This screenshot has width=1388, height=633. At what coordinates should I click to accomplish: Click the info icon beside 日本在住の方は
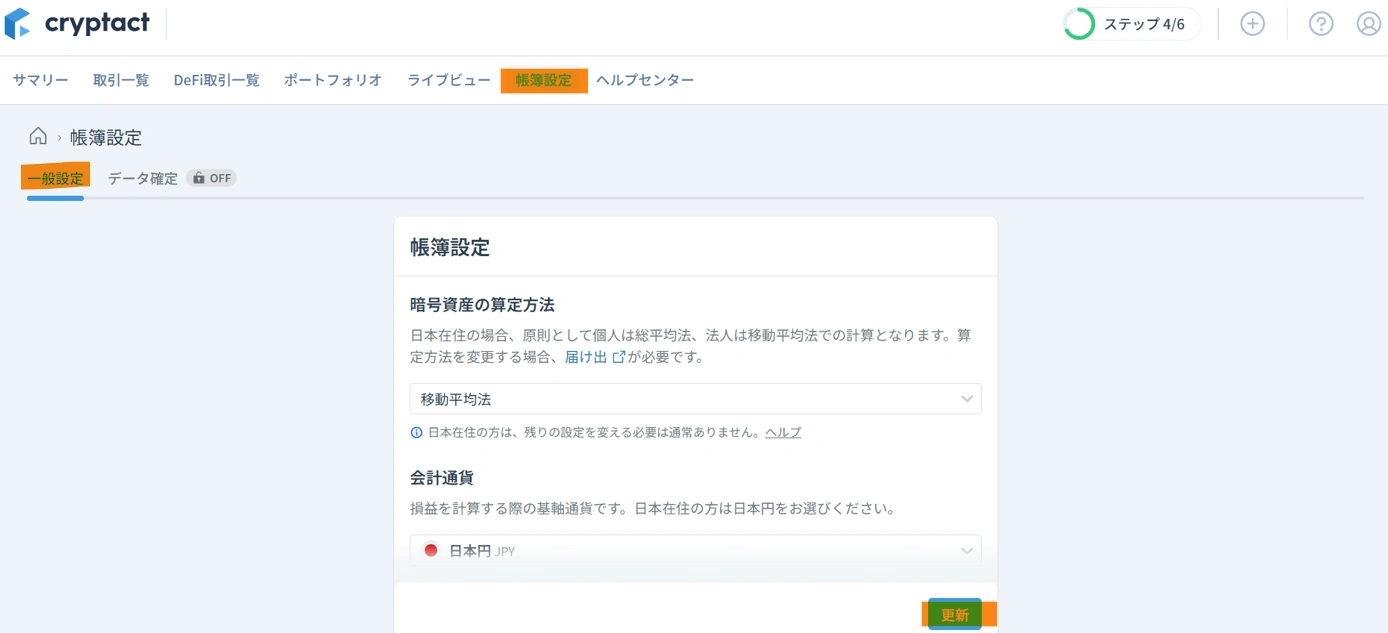point(417,433)
